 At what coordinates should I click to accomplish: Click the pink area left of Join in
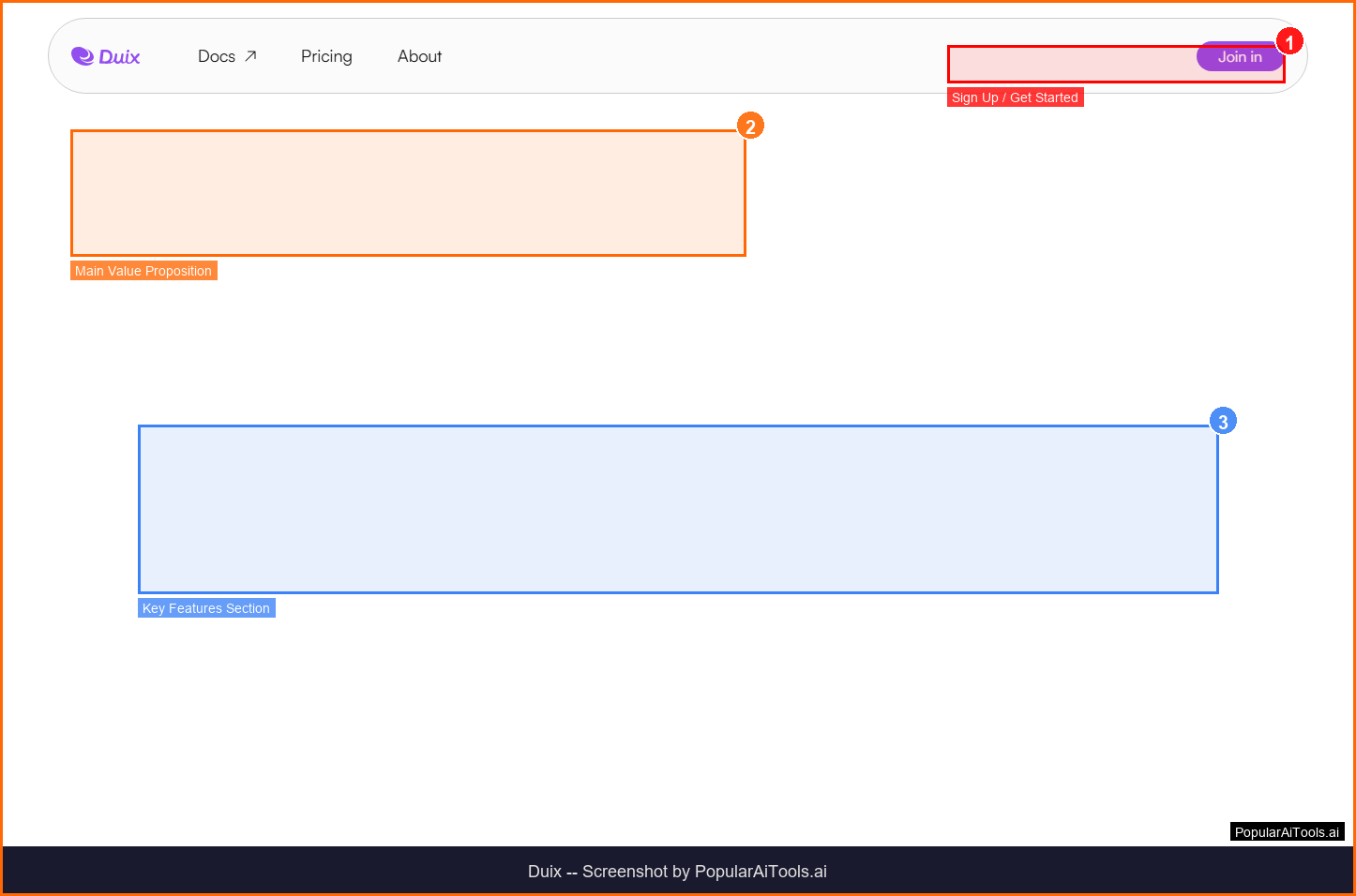tap(1069, 64)
